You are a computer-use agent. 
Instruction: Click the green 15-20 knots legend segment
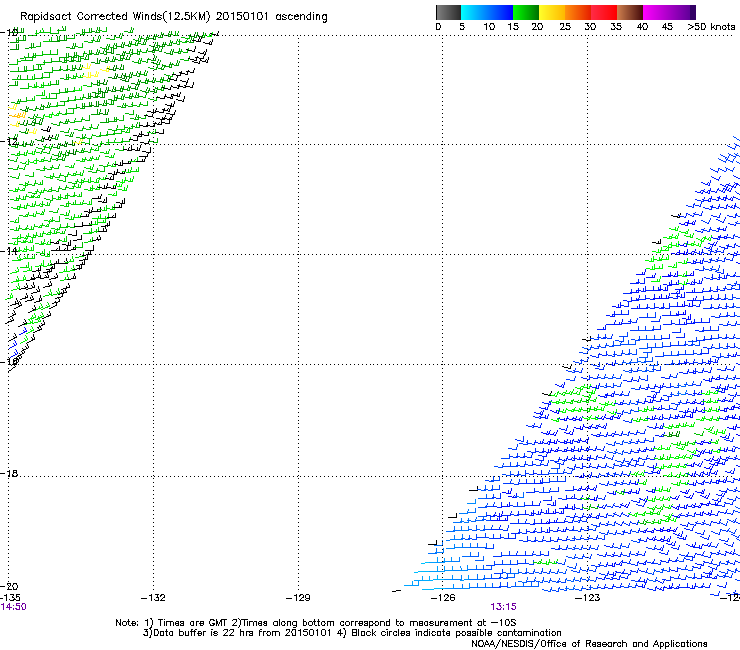tap(526, 12)
